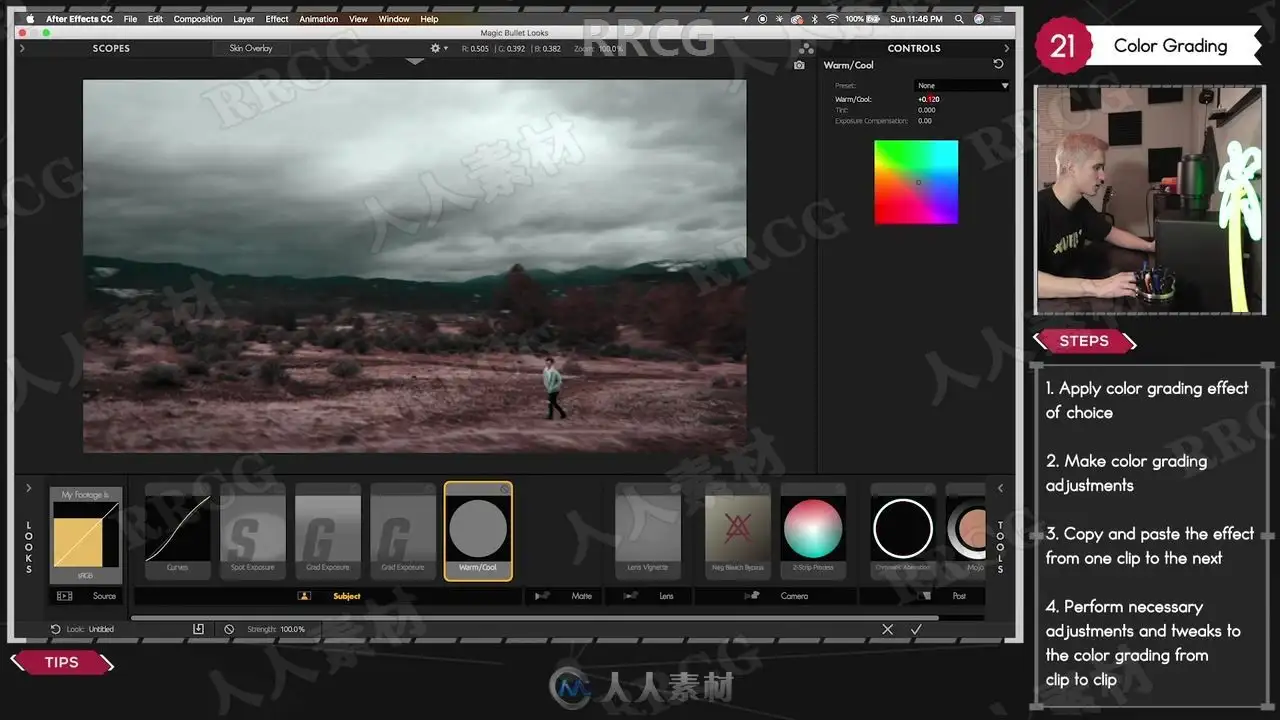Switch to the Lens section tab

coord(650,596)
